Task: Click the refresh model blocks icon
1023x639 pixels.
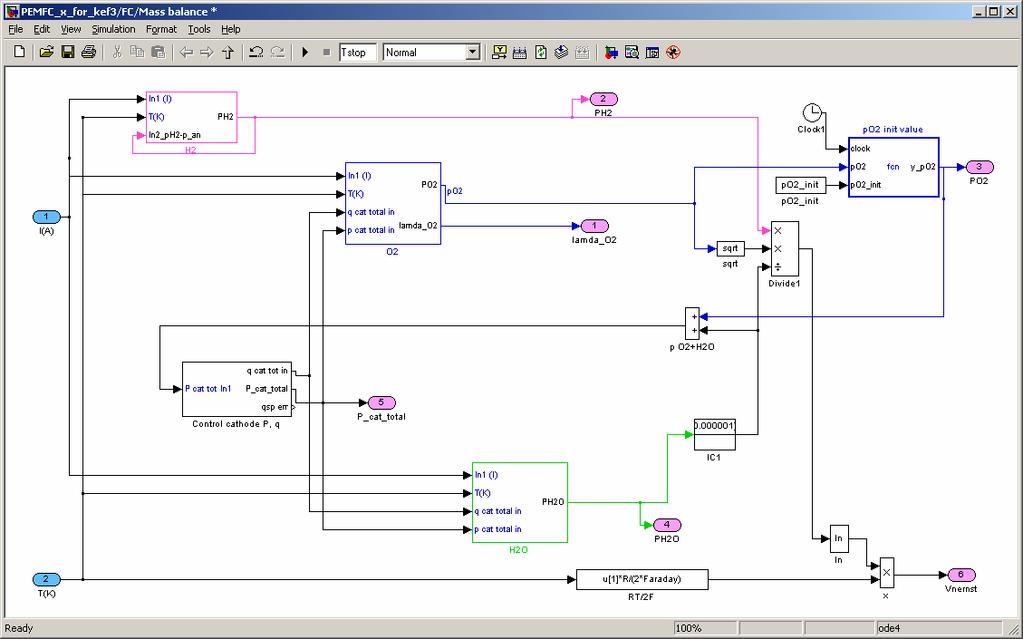Action: coord(541,52)
